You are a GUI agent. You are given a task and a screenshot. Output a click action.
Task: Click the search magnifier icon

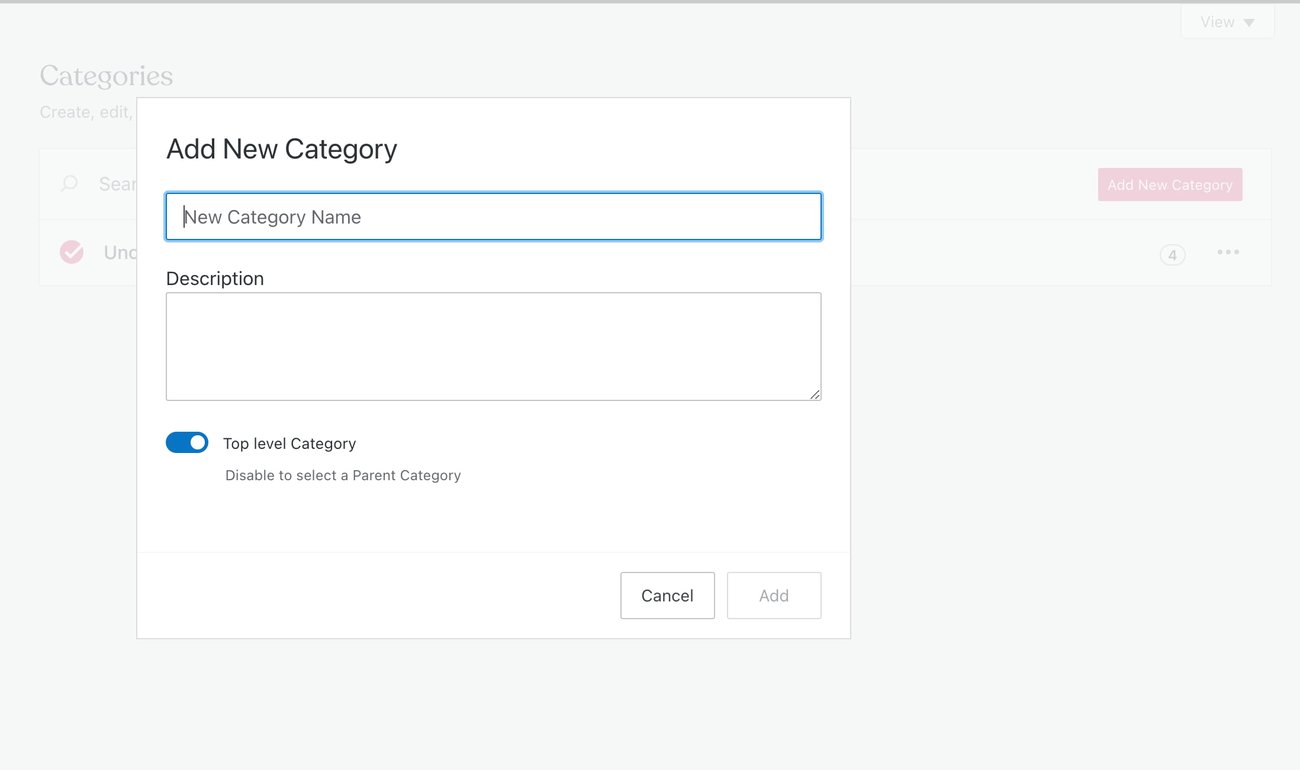tap(68, 183)
